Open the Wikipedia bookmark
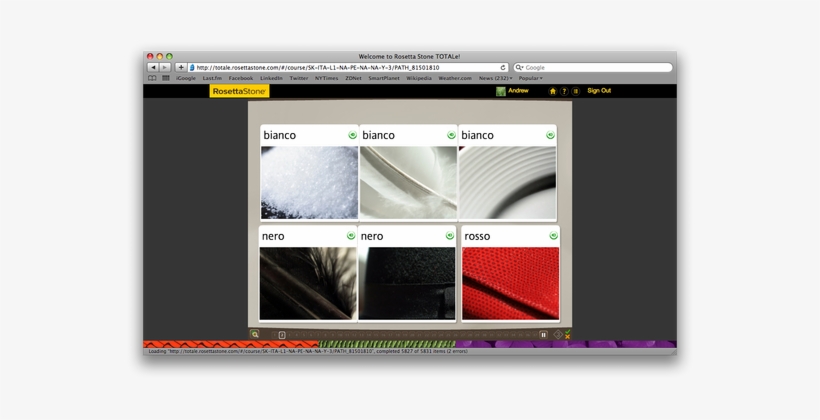 click(x=419, y=78)
